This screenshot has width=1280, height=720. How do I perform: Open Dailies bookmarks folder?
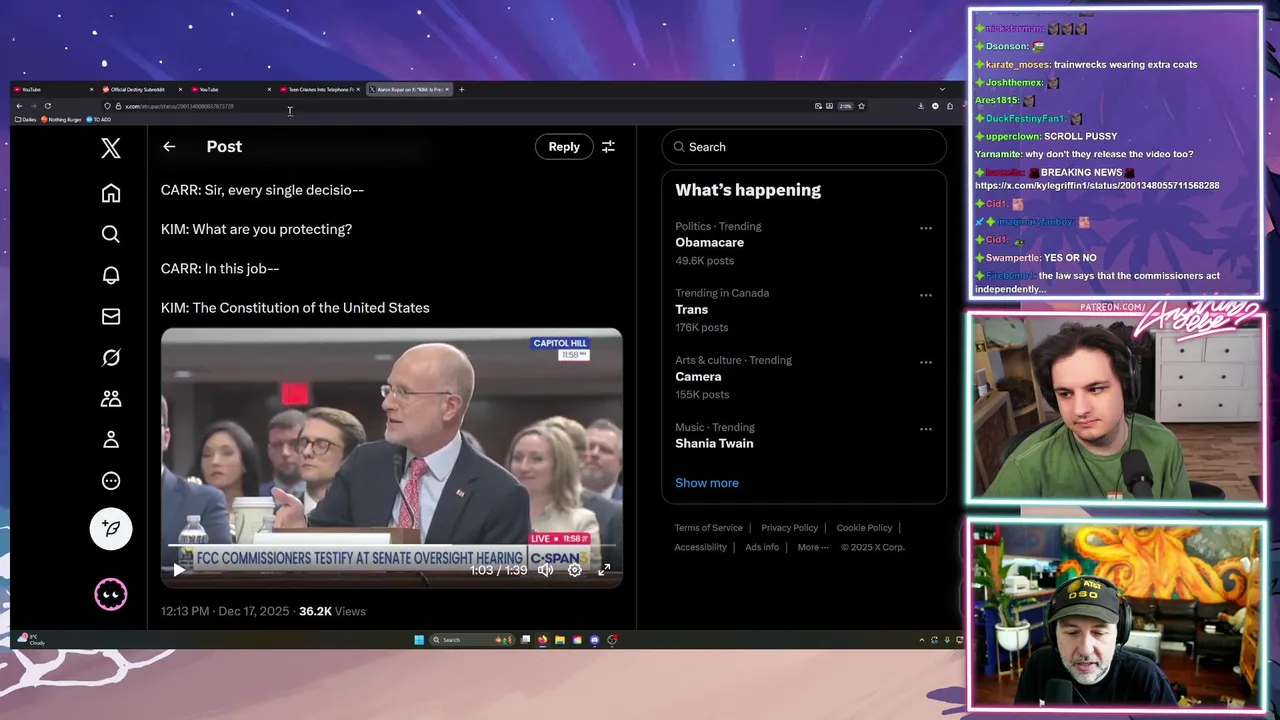[26, 119]
